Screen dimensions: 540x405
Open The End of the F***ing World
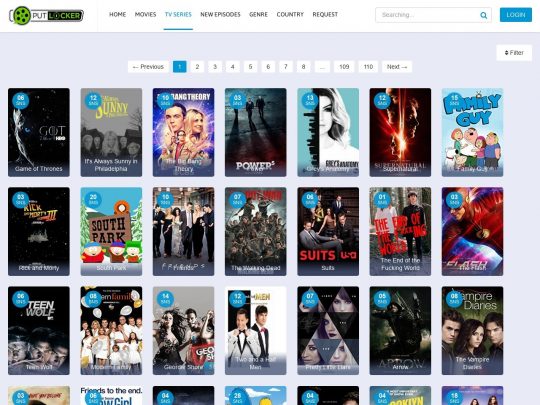point(400,231)
